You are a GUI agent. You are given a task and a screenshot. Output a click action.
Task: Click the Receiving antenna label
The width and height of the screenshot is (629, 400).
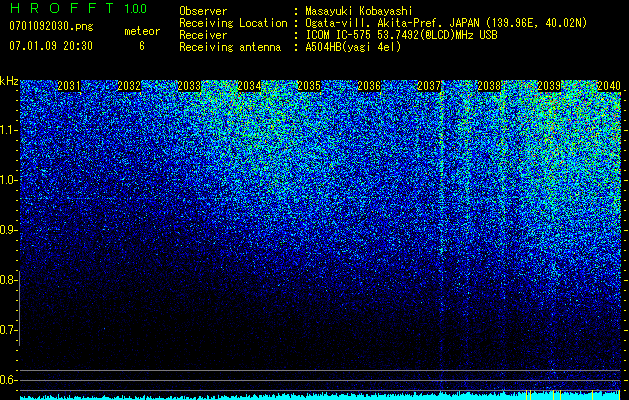(x=230, y=47)
